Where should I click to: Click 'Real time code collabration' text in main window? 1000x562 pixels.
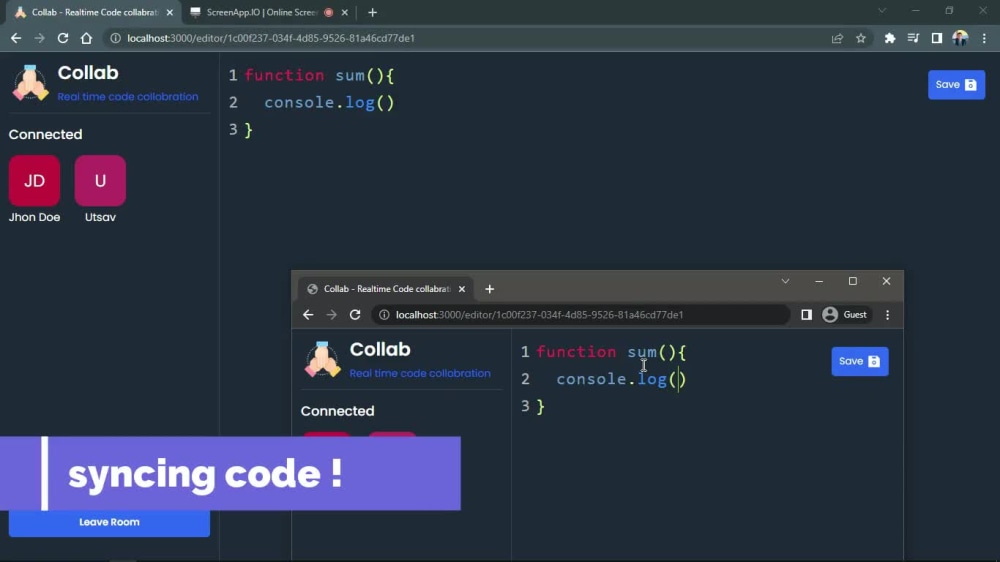pyautogui.click(x=128, y=97)
